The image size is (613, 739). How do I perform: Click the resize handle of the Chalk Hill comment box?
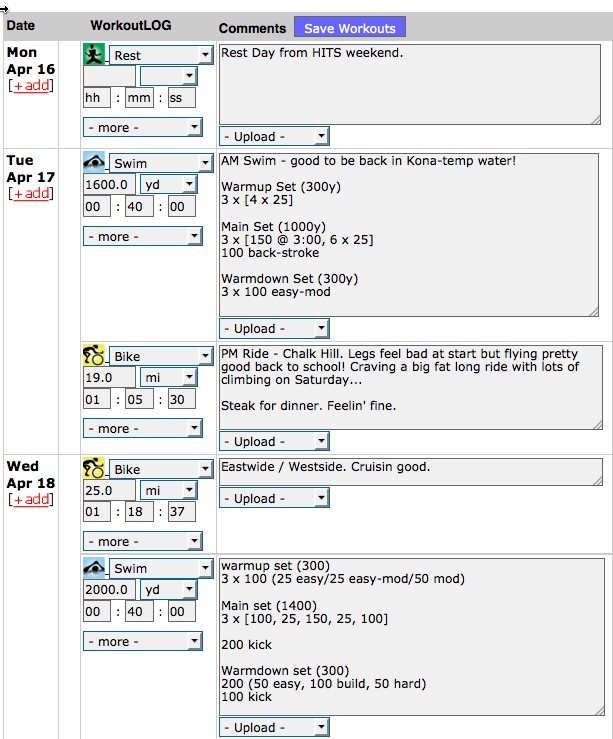[597, 425]
